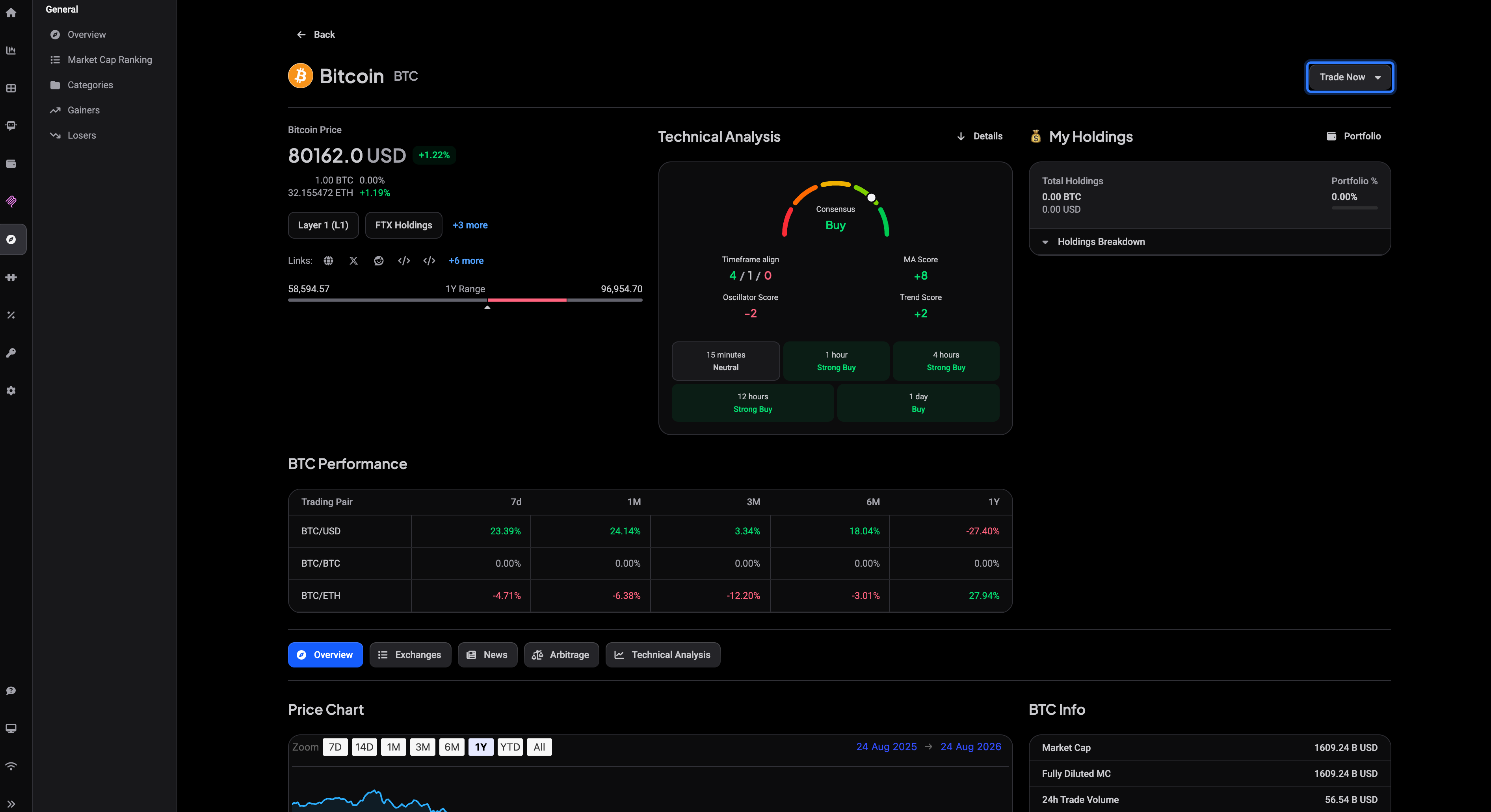
Task: Open the puzzle piece plugins icon
Action: pos(11,277)
